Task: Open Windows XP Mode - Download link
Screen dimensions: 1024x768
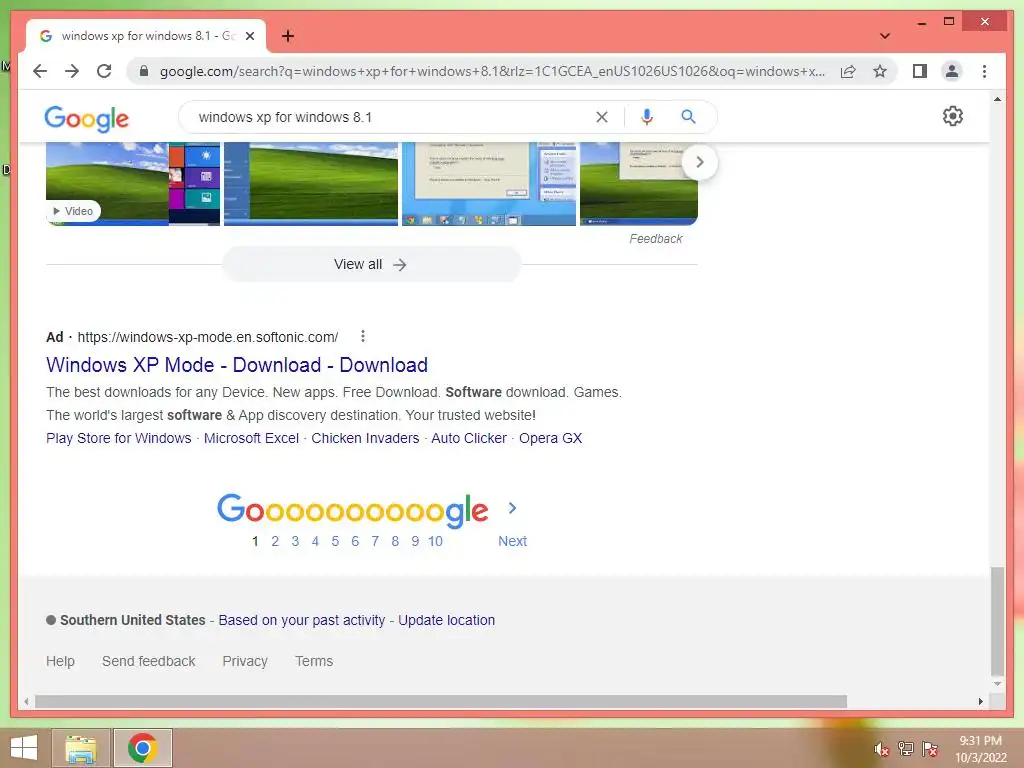Action: pyautogui.click(x=237, y=365)
